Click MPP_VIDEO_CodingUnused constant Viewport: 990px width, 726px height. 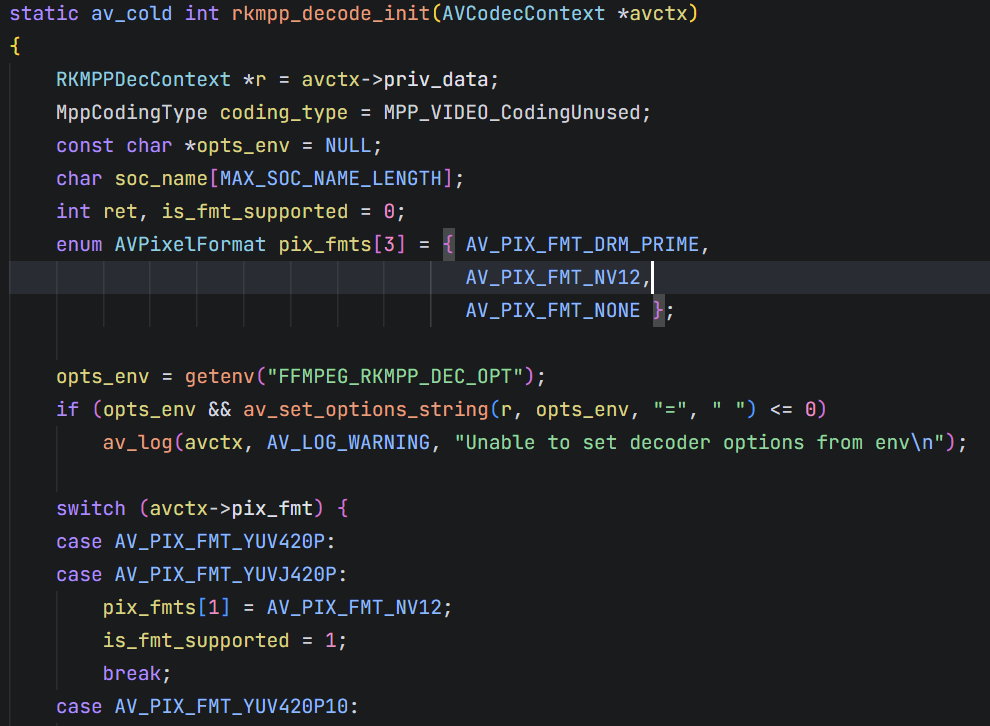[x=512, y=112]
